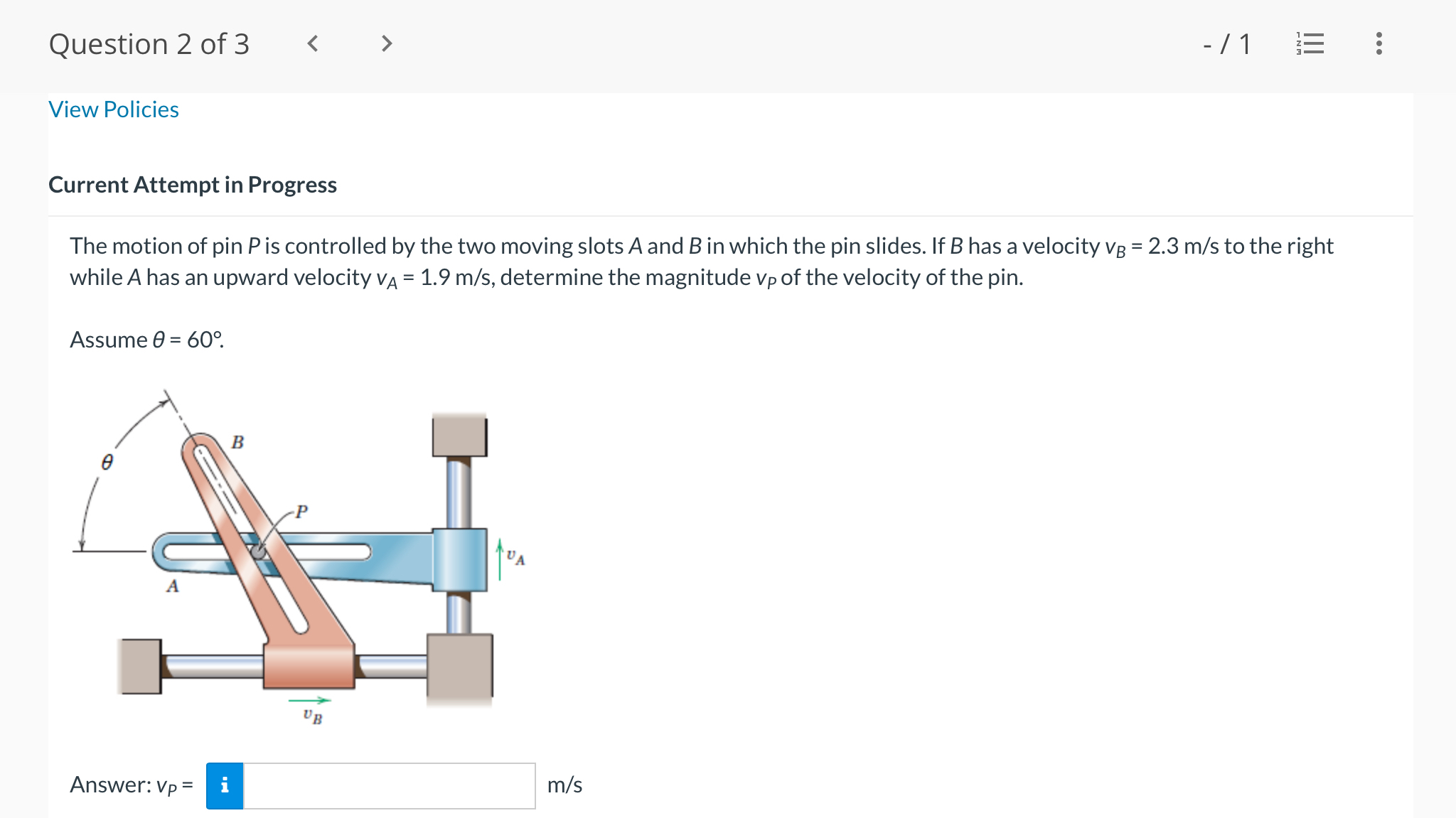The image size is (1456, 818).
Task: Select the previous question chevron arrow
Action: [311, 44]
